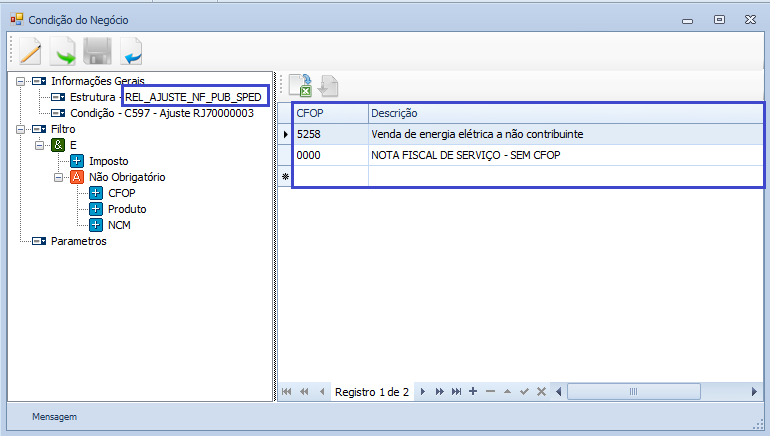Select the Imposto tree item
The height and width of the screenshot is (436, 770).
tap(108, 161)
